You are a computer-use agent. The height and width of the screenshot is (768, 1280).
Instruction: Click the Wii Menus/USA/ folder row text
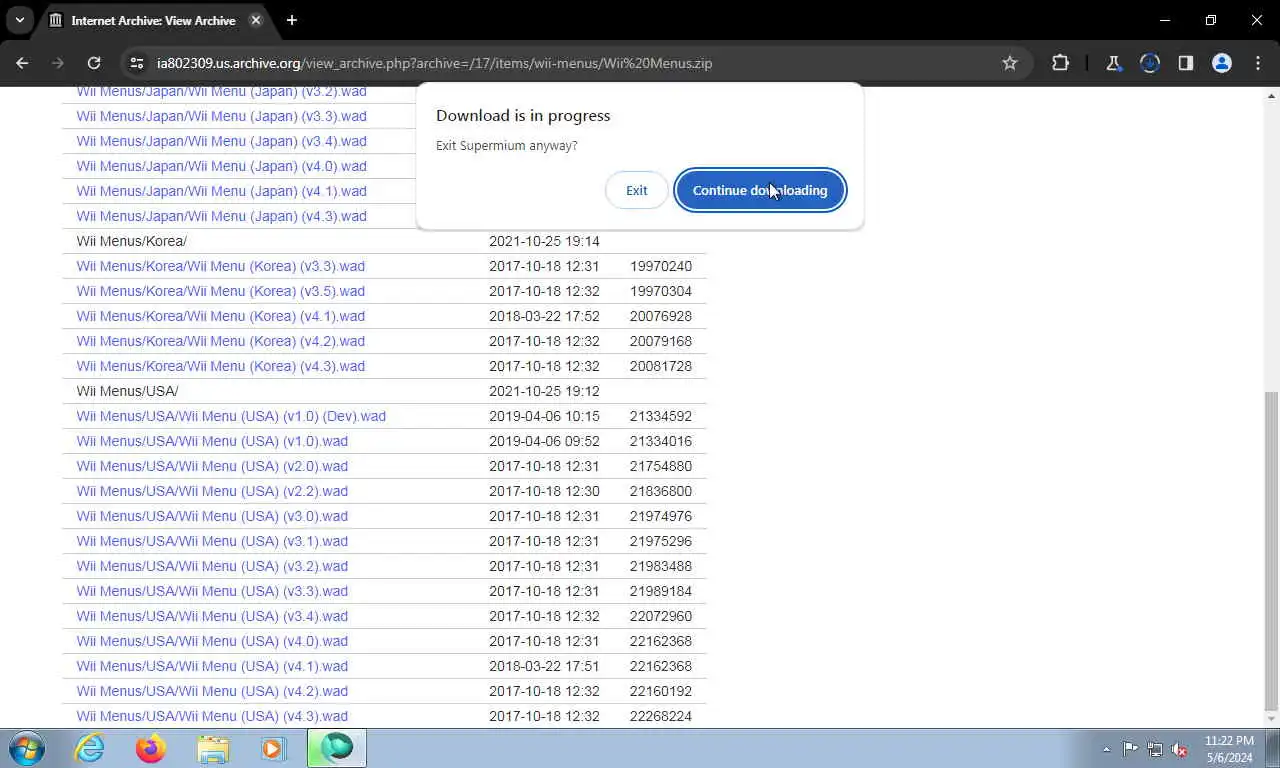[x=127, y=391]
